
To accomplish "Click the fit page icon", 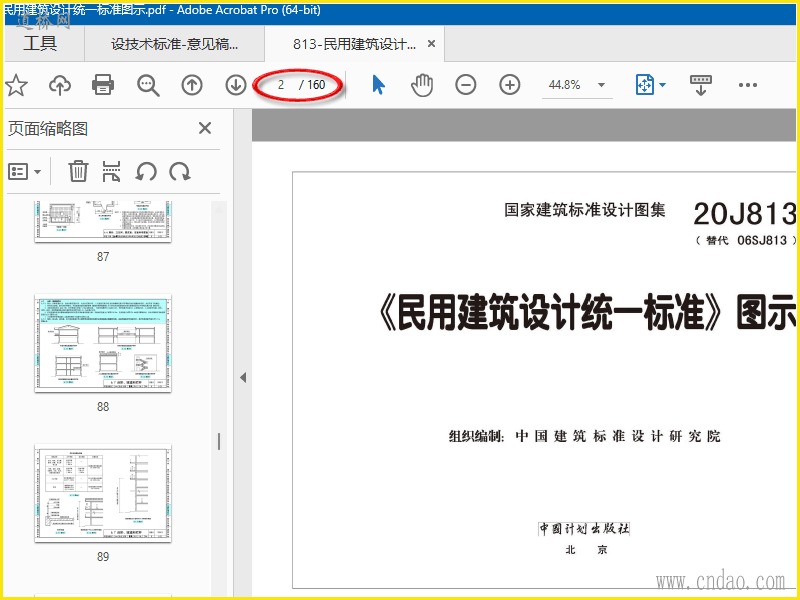I will coord(645,85).
